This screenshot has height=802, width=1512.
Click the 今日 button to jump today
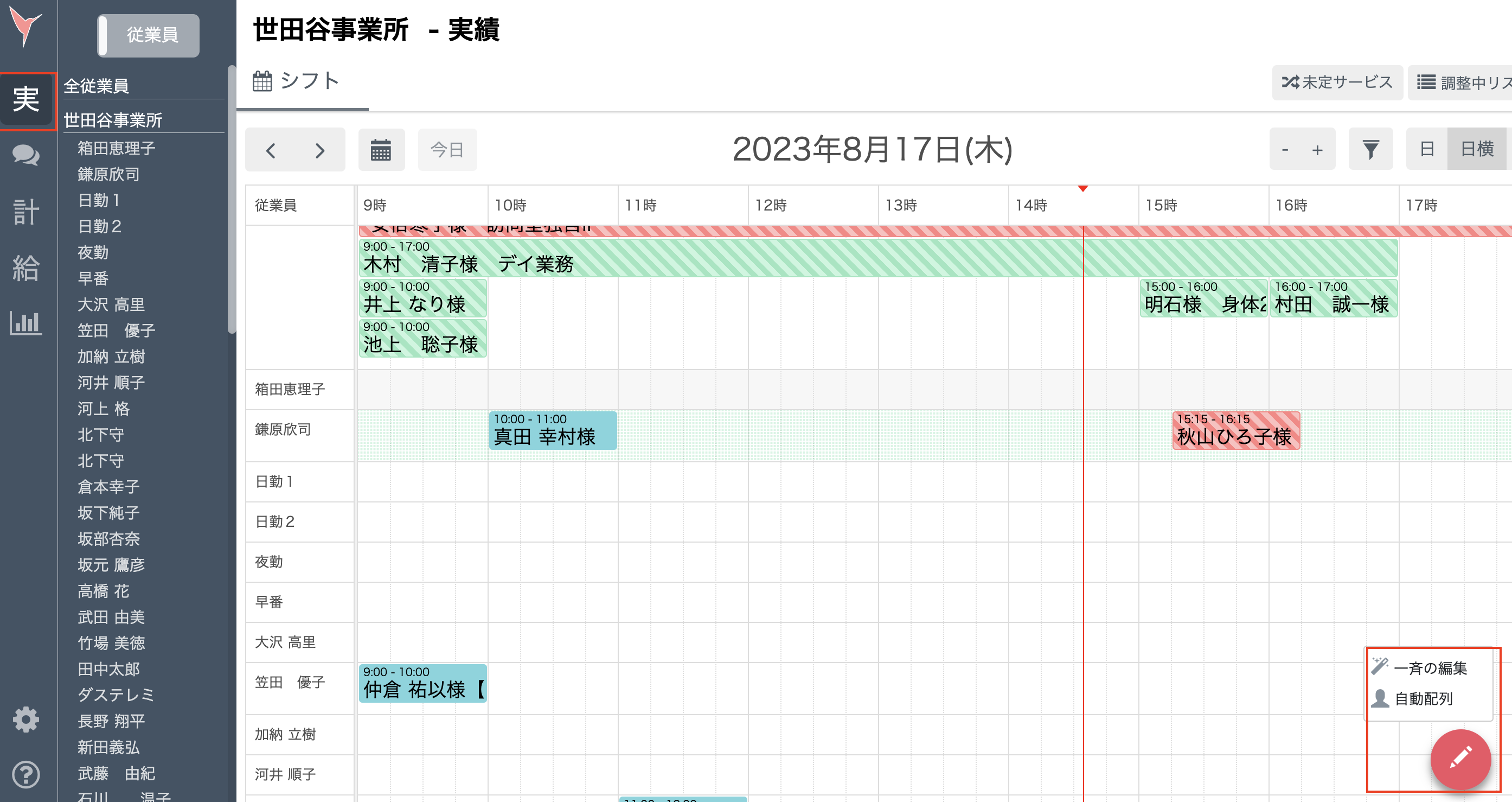tap(447, 150)
